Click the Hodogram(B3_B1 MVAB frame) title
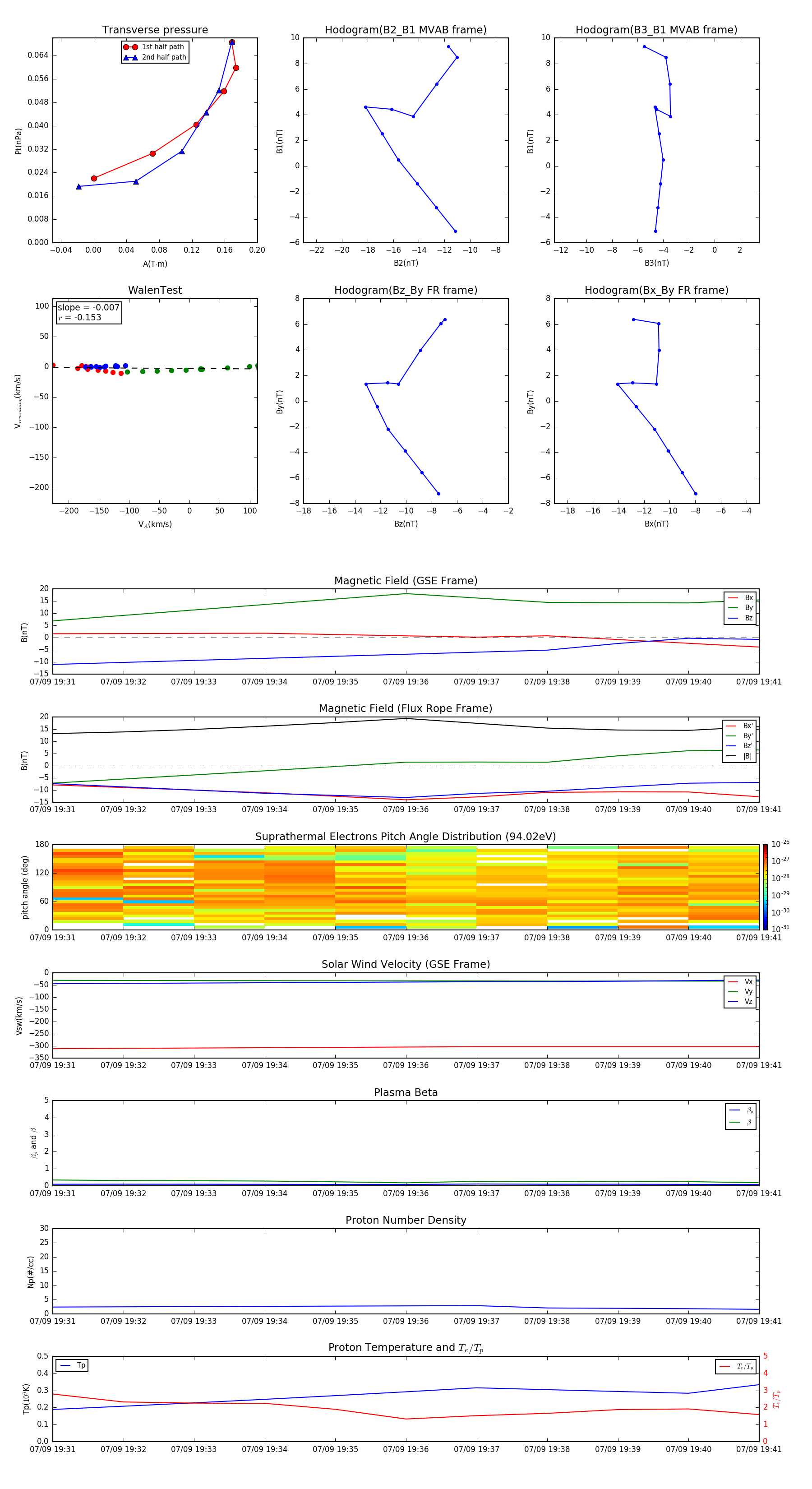 pos(656,29)
